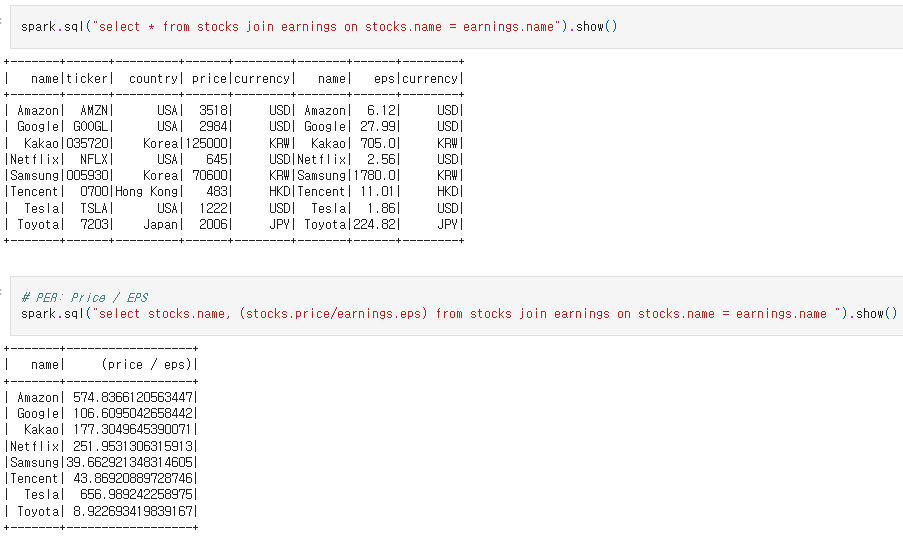This screenshot has height=538, width=903.
Task: Click the price value '3518'
Action: pyautogui.click(x=214, y=111)
